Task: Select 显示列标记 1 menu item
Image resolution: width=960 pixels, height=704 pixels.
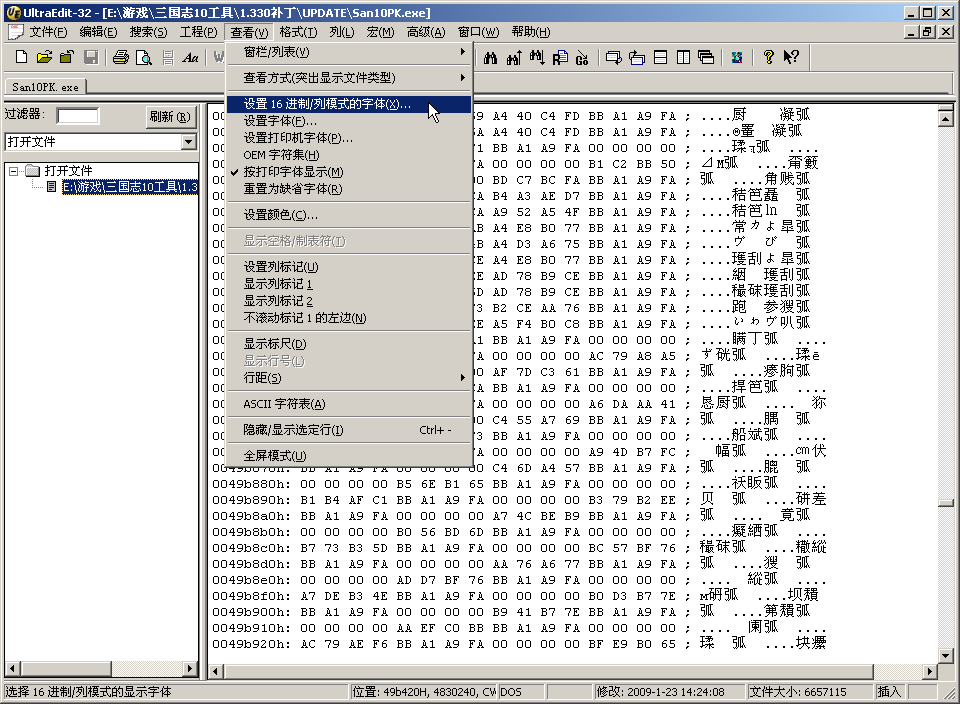Action: point(349,284)
